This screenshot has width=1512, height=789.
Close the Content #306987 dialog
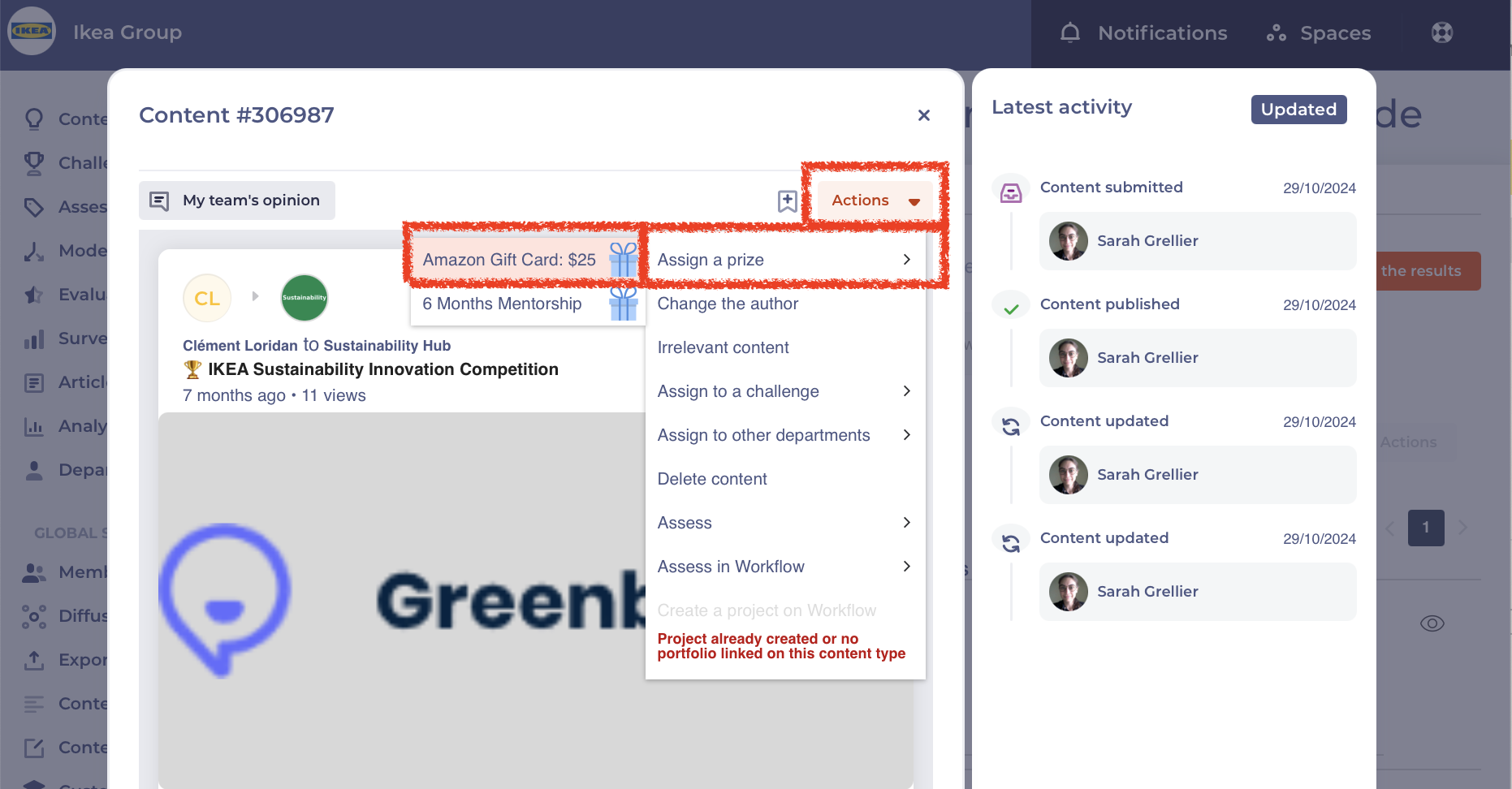pyautogui.click(x=923, y=115)
